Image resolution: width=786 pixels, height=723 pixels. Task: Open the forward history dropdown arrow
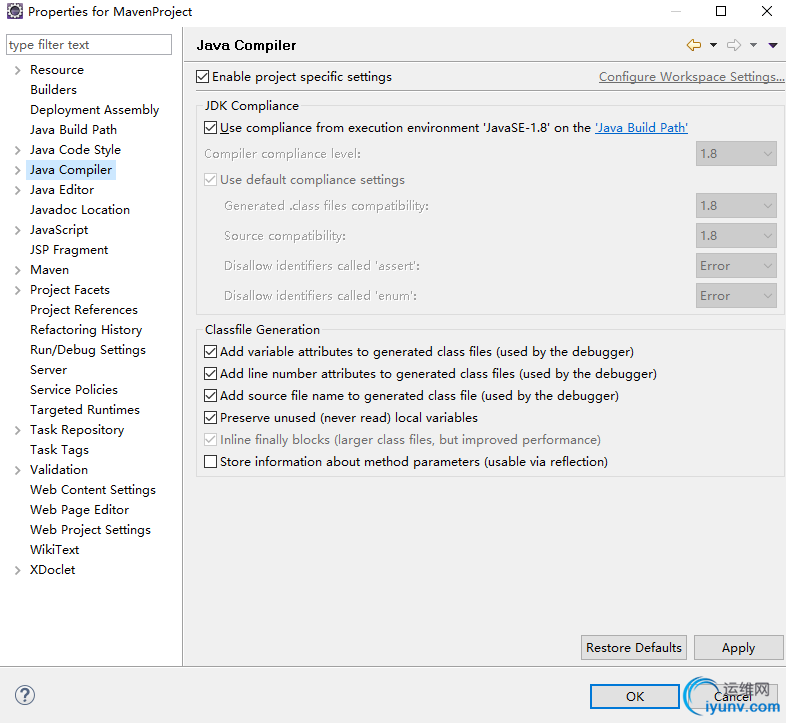click(753, 45)
